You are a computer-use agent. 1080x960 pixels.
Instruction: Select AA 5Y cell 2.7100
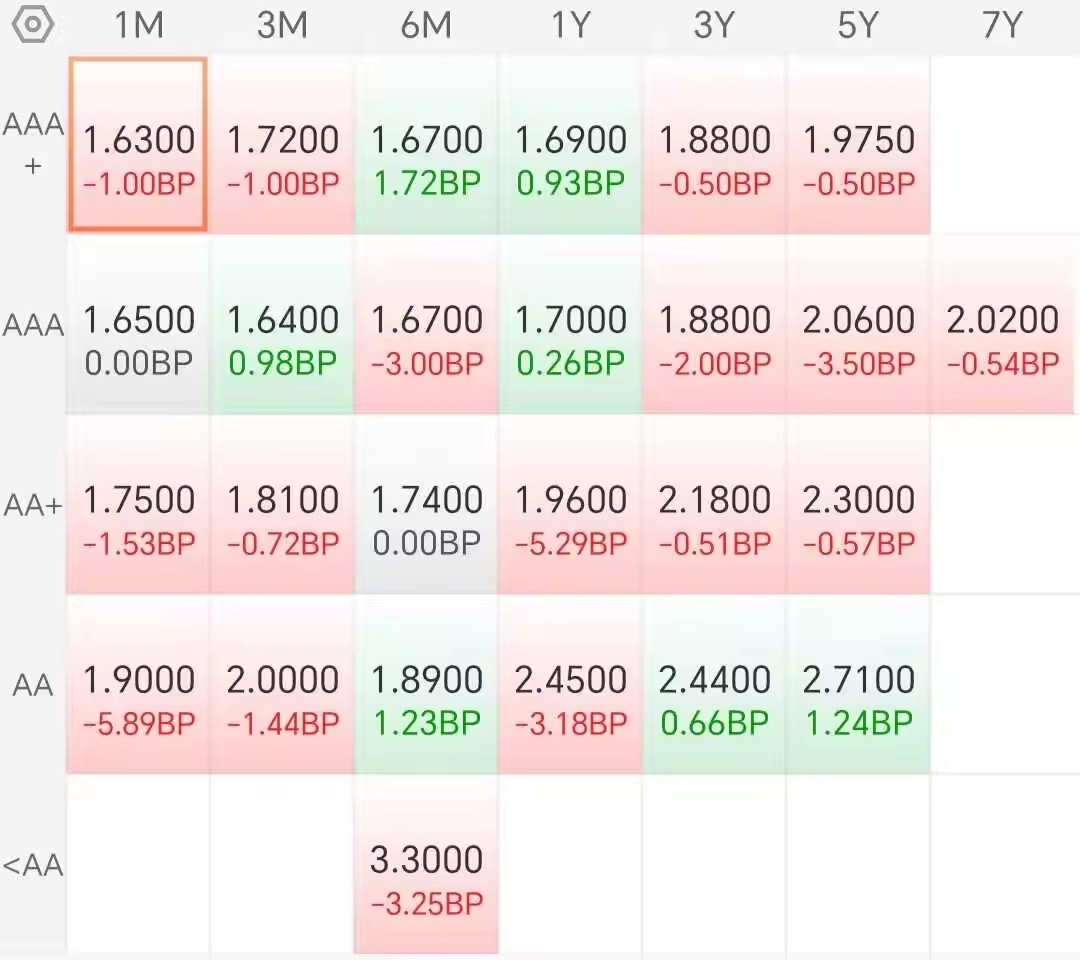(x=858, y=685)
